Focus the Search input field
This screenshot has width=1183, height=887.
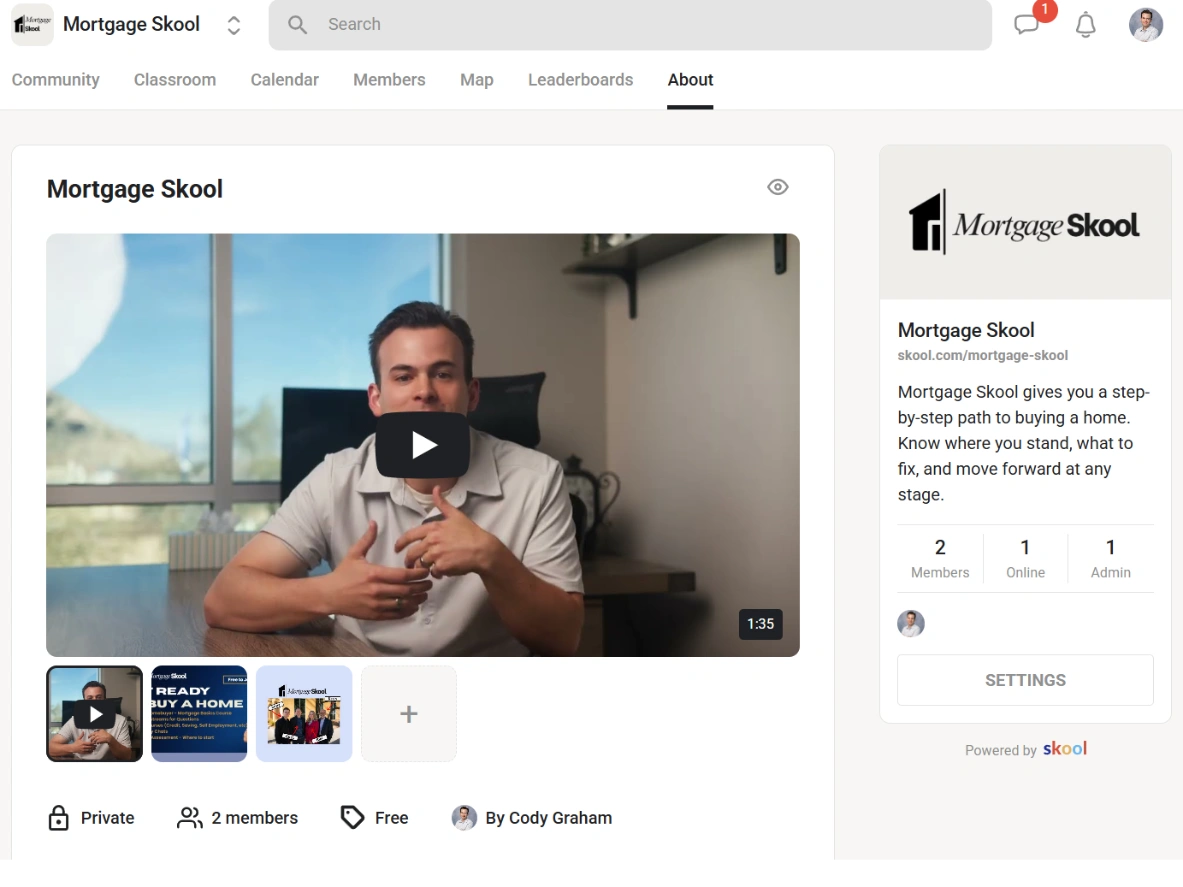pos(640,25)
